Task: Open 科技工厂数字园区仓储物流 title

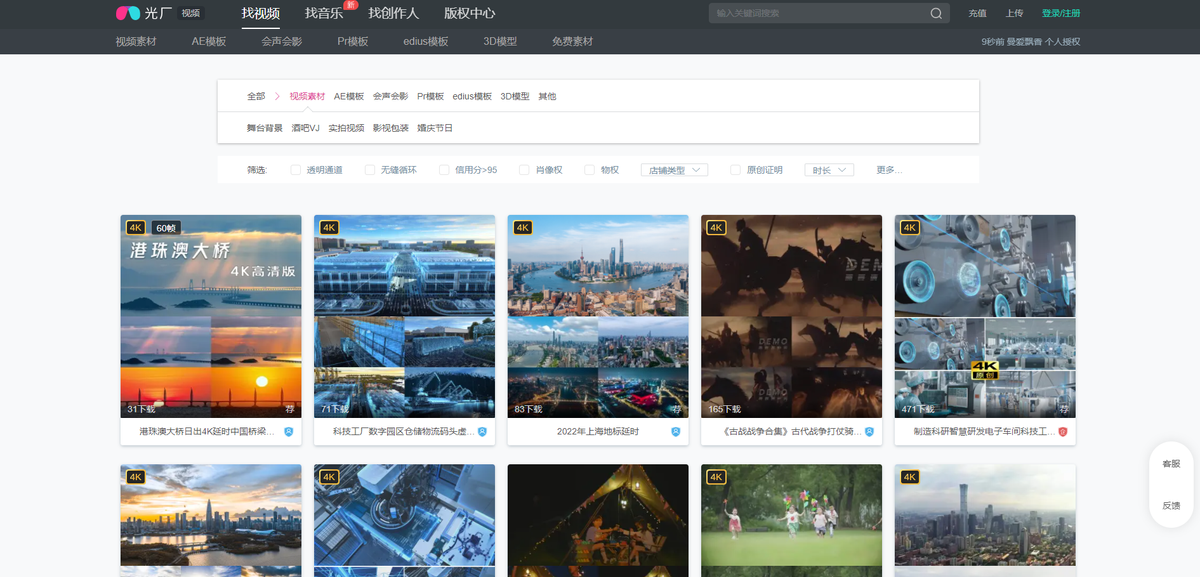Action: pyautogui.click(x=403, y=432)
